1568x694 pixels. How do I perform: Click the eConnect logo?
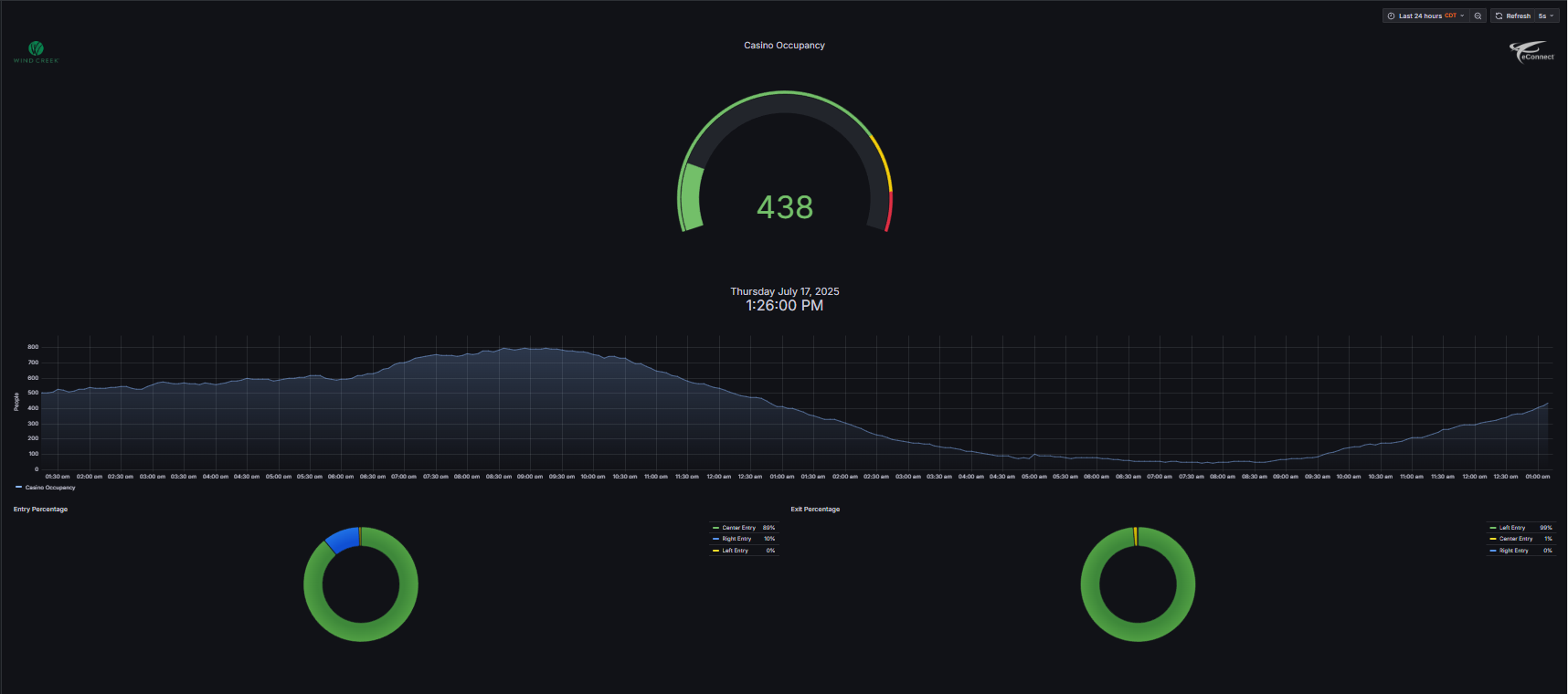[x=1531, y=52]
